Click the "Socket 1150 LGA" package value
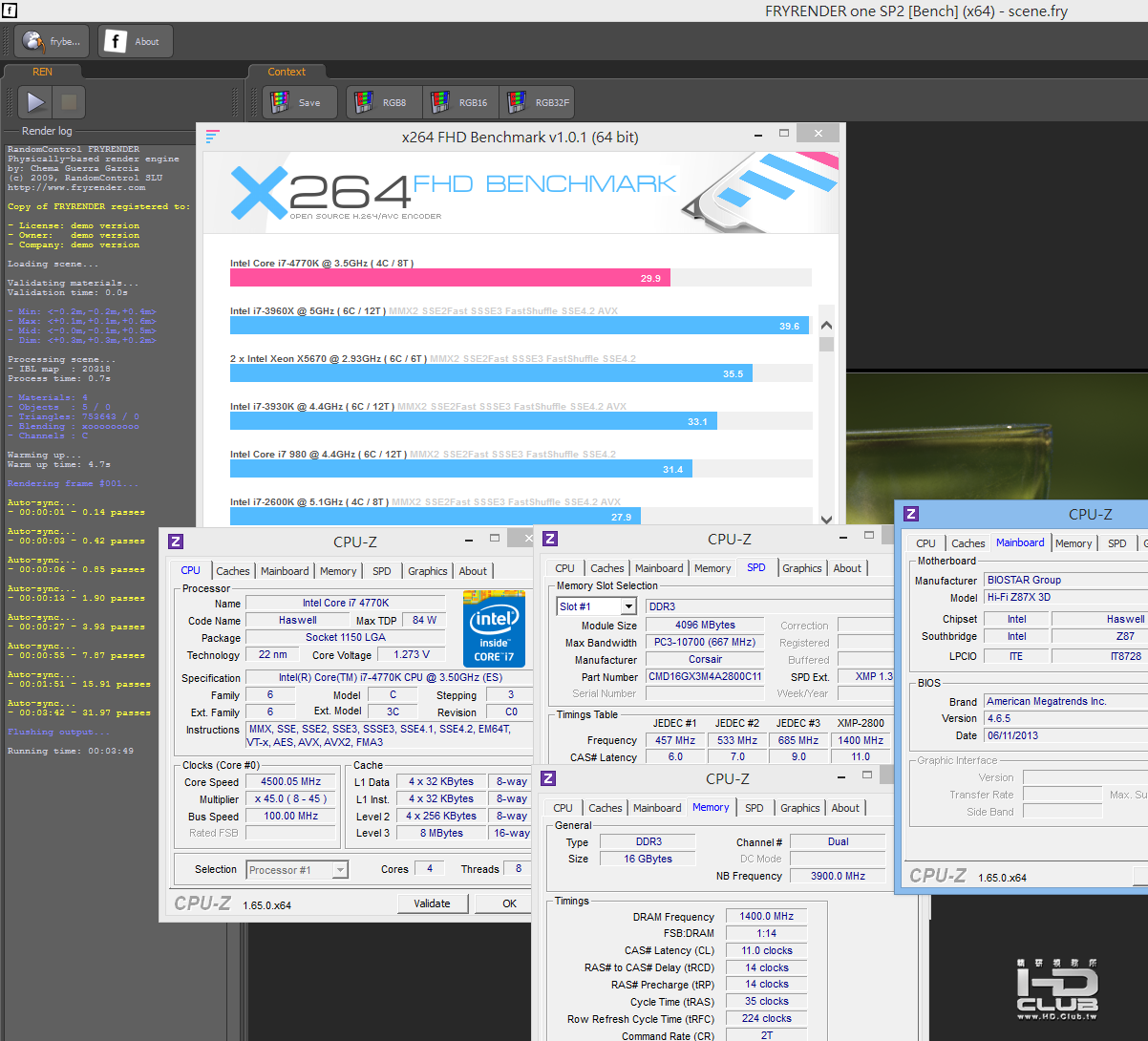Screen dimensions: 1148x1041 [x=346, y=637]
